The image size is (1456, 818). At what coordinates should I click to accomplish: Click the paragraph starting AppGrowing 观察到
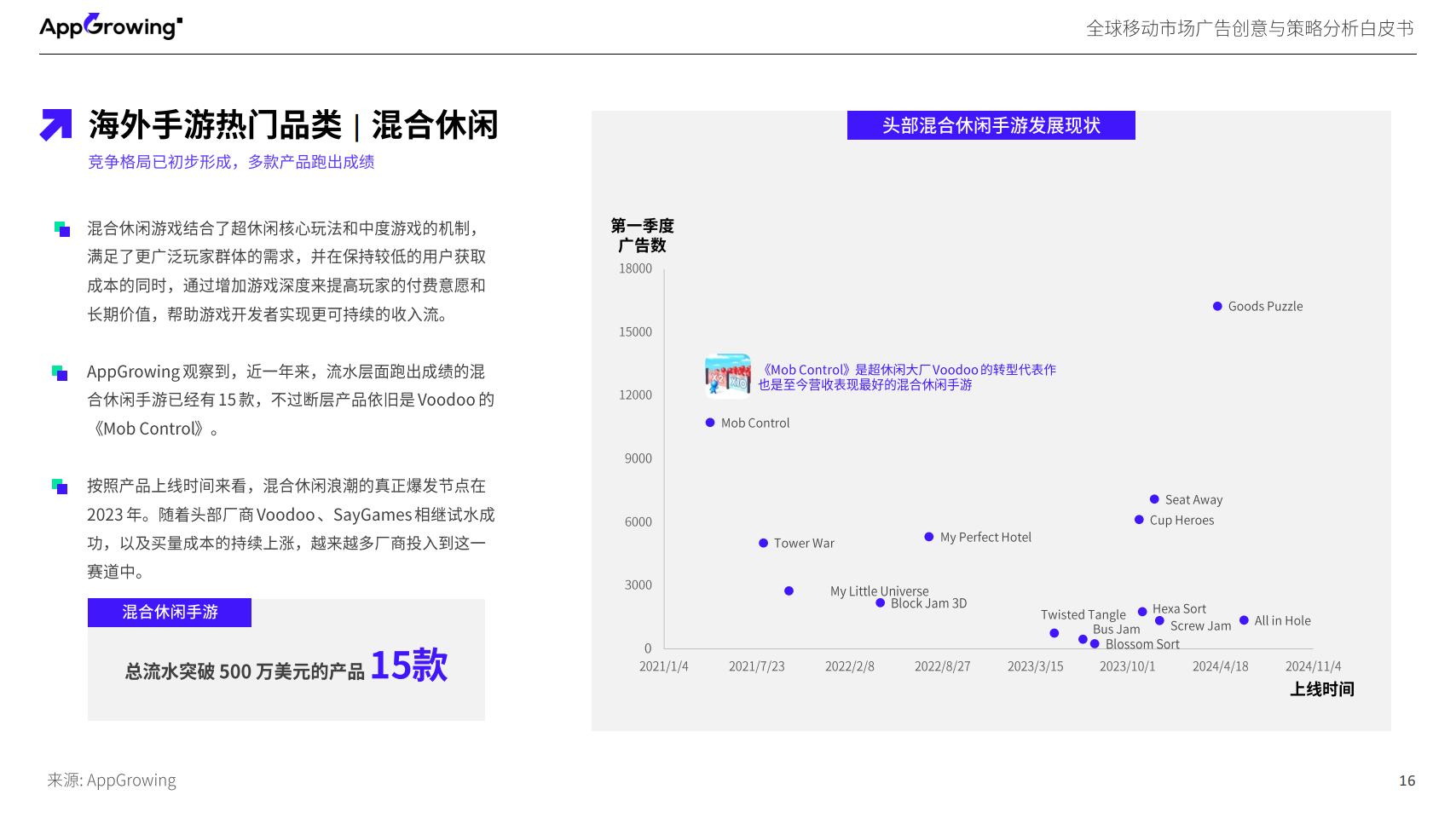click(x=291, y=400)
